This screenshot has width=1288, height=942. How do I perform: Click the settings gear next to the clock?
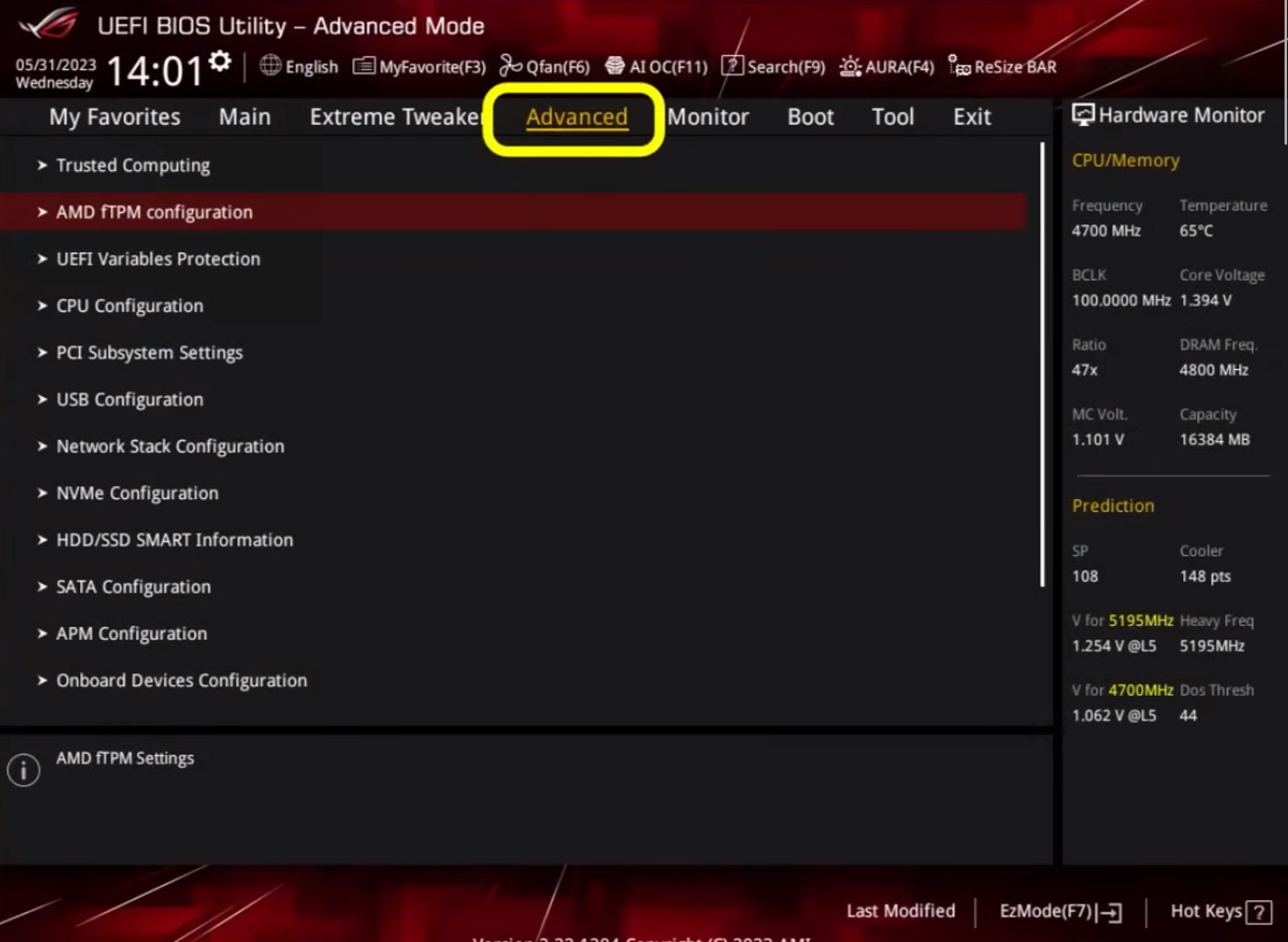[221, 60]
